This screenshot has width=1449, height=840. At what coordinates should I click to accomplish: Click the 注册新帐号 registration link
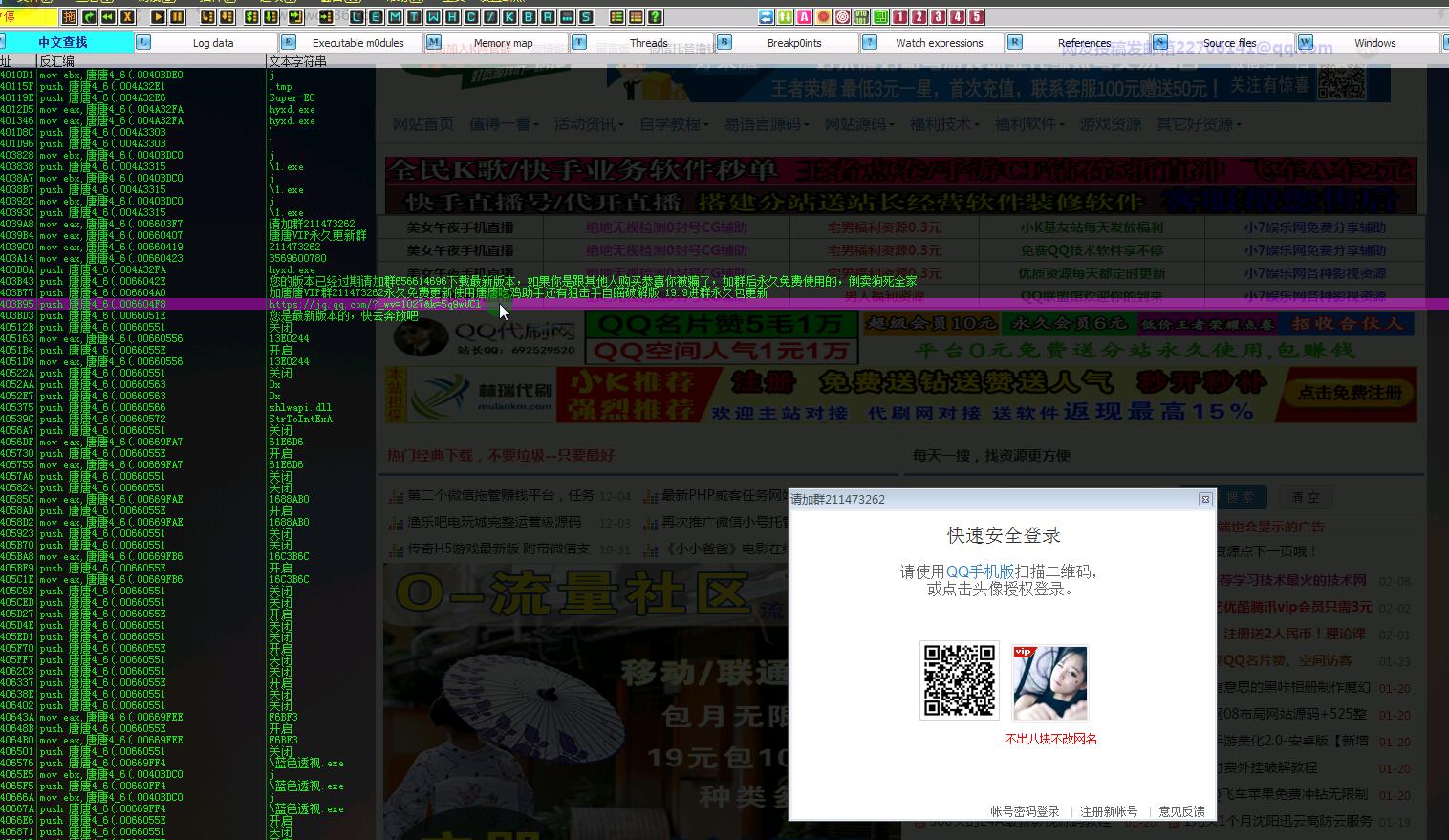(x=1109, y=810)
